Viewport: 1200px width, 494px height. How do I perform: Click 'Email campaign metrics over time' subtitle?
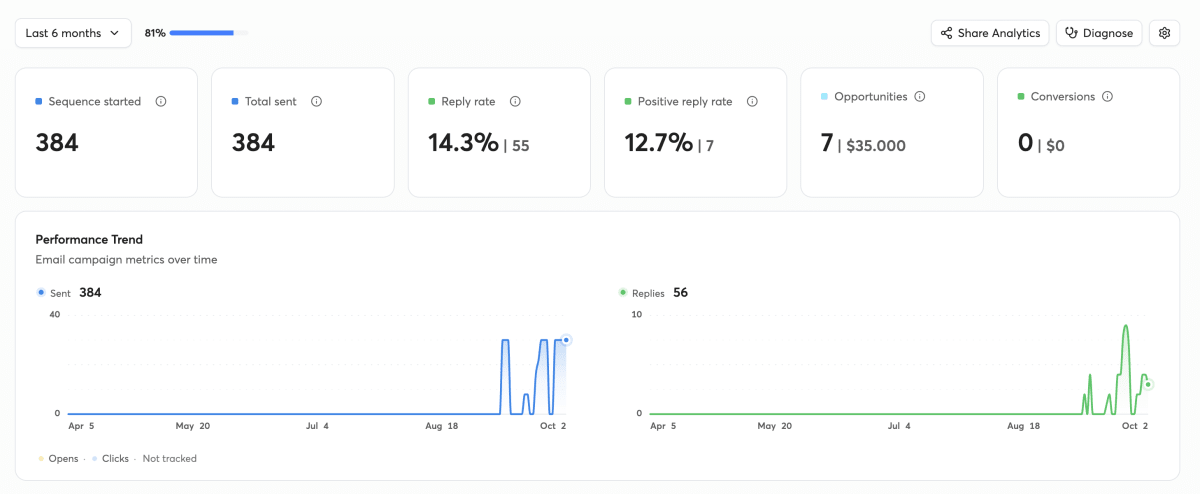point(126,260)
